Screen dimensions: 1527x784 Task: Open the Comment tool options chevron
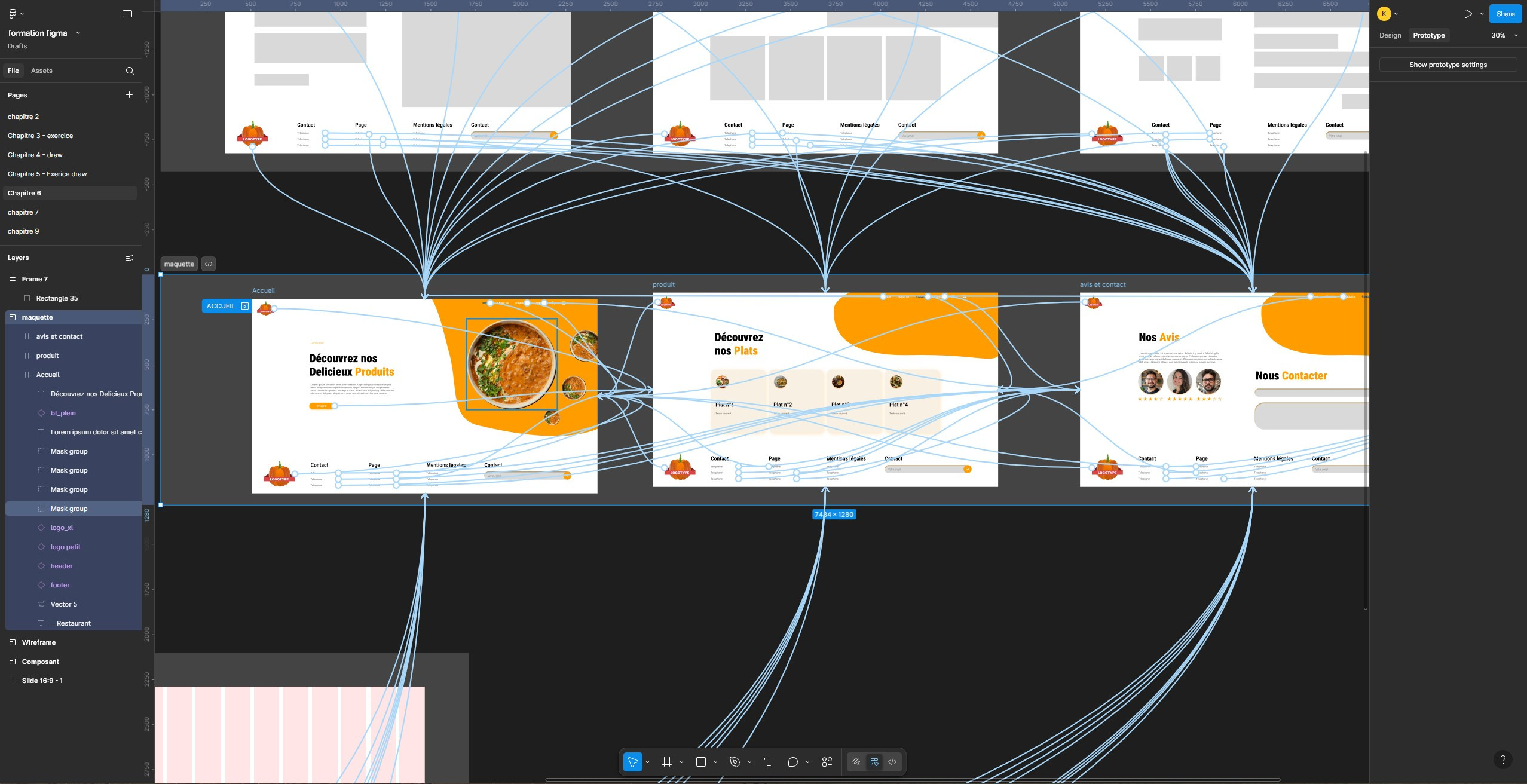pos(807,762)
